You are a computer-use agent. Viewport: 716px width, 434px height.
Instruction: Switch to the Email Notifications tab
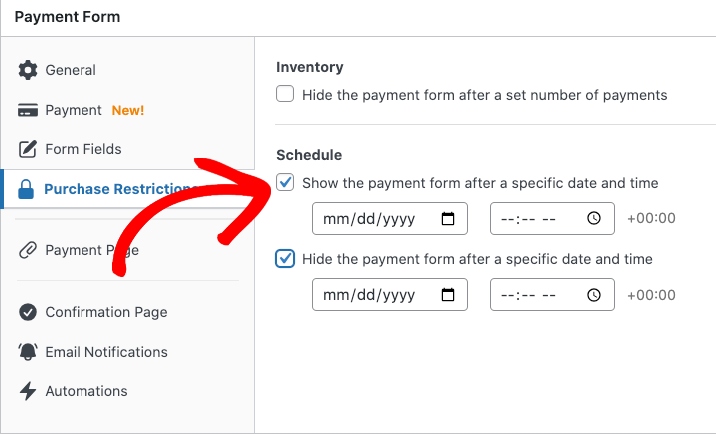[106, 352]
